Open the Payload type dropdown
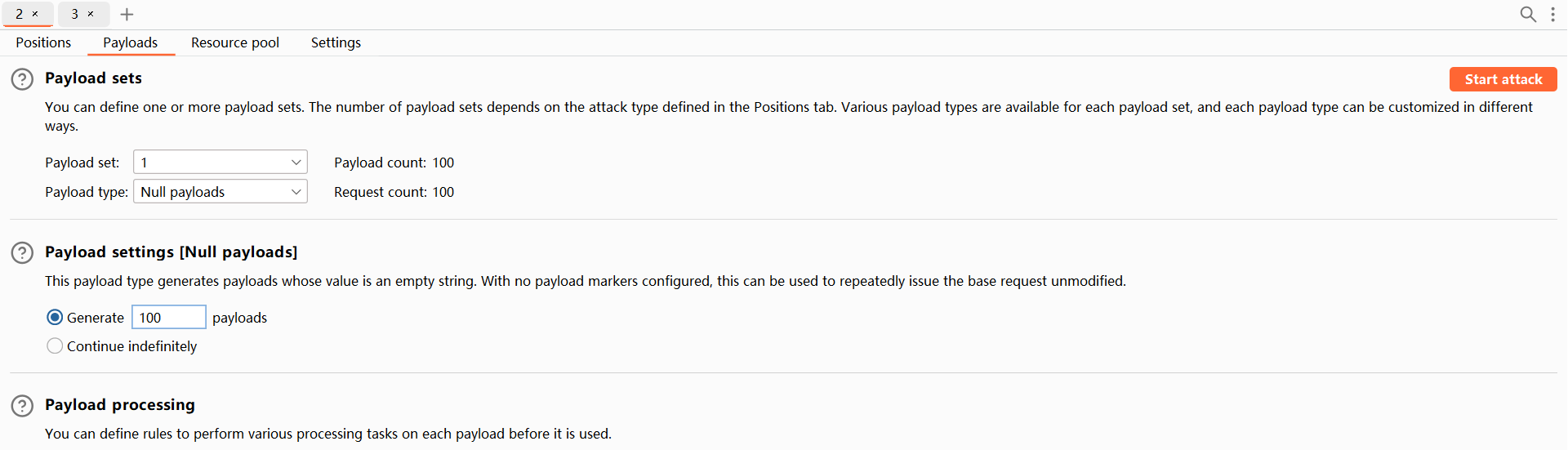 click(220, 192)
